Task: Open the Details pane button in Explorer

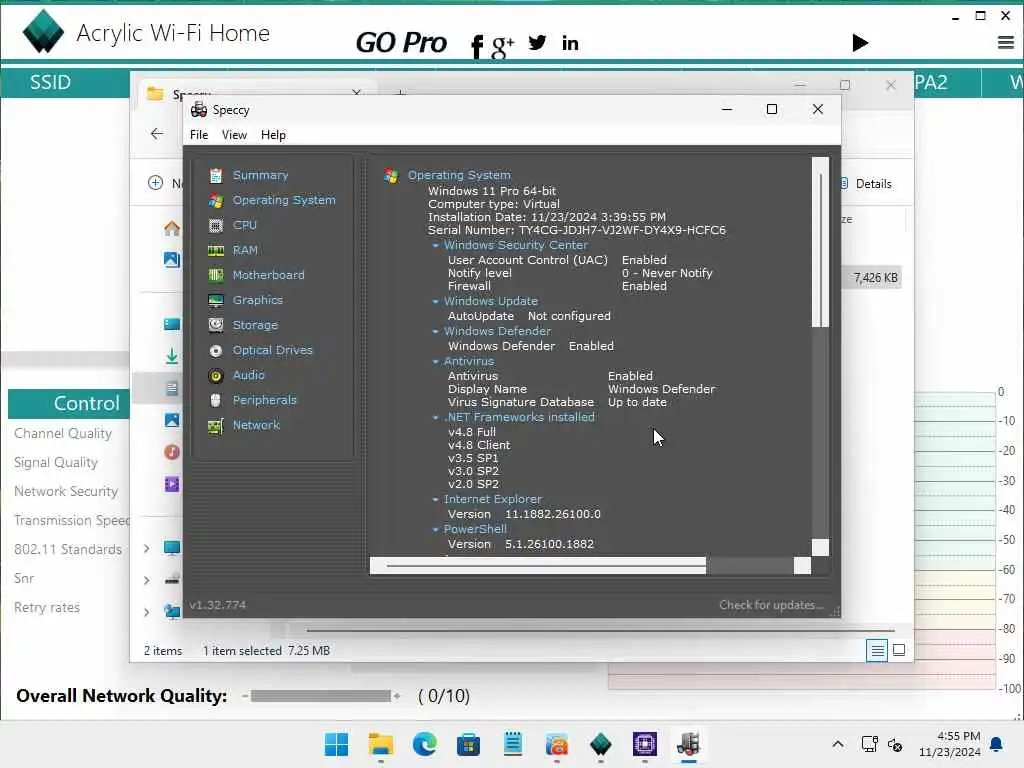Action: (x=866, y=184)
